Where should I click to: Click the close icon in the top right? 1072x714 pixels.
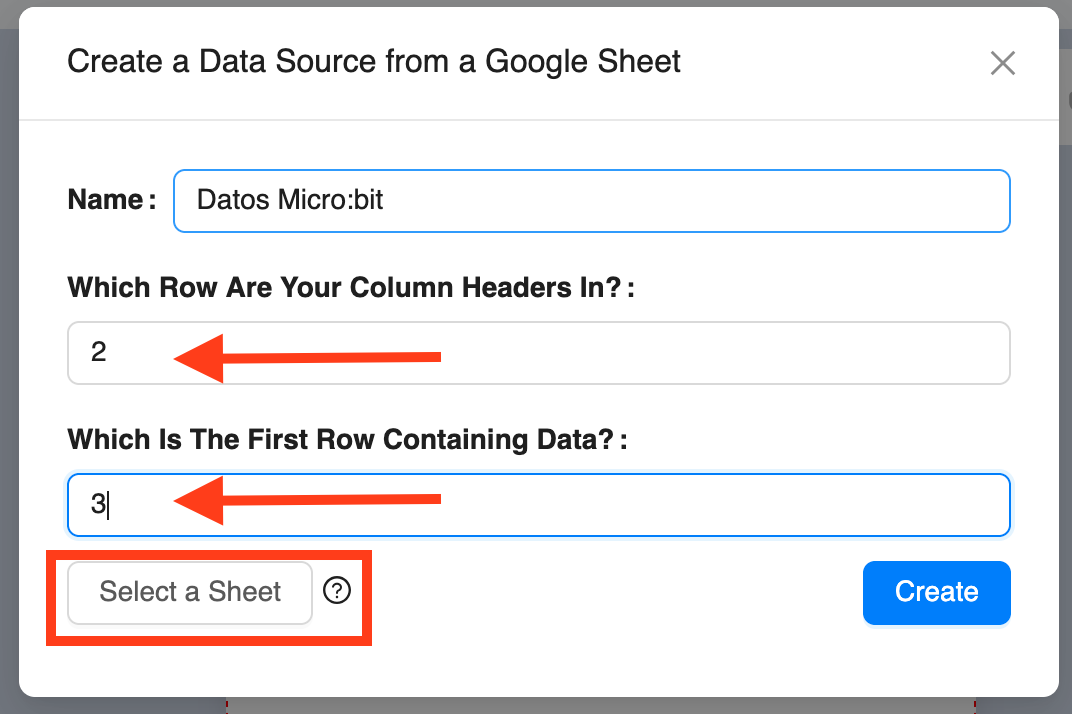tap(1003, 62)
